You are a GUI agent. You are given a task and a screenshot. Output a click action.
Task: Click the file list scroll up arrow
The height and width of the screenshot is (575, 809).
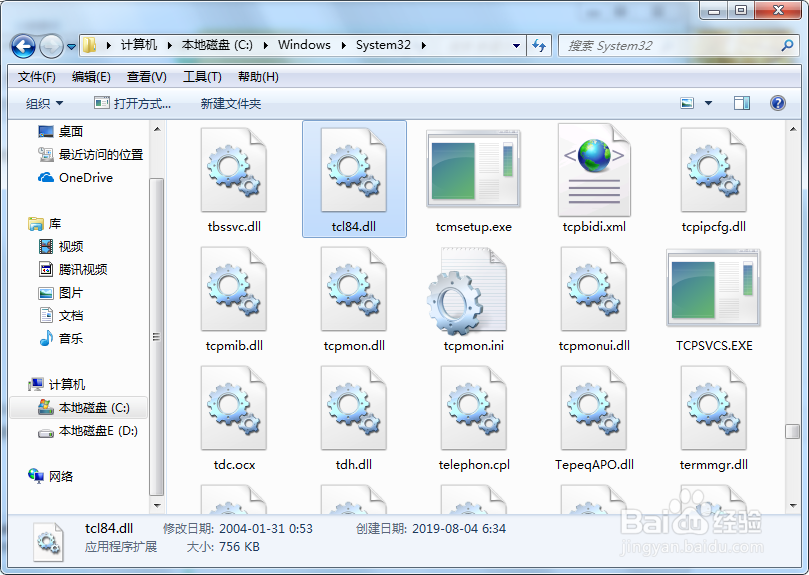pos(793,129)
